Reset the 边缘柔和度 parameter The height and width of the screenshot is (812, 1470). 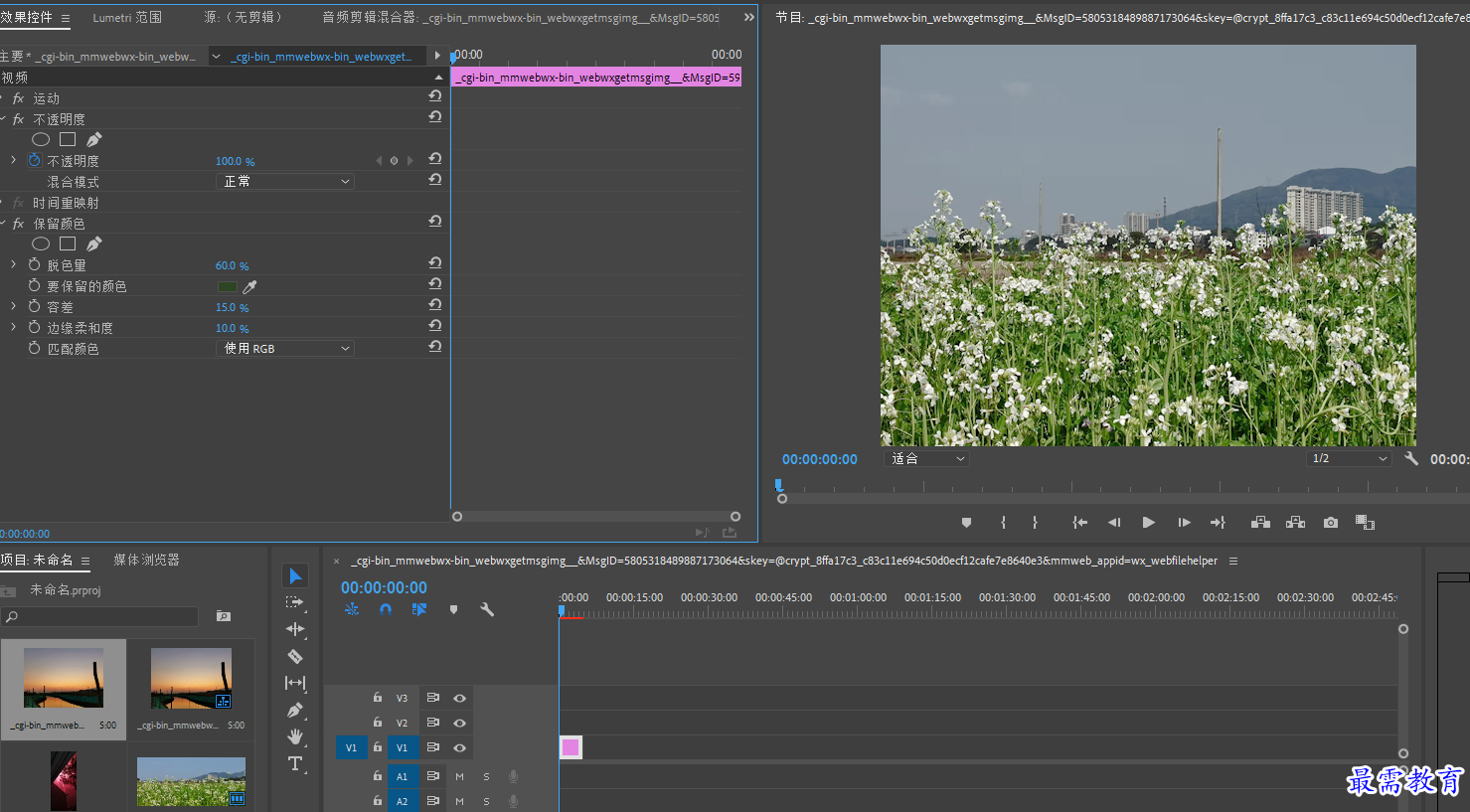pos(434,326)
